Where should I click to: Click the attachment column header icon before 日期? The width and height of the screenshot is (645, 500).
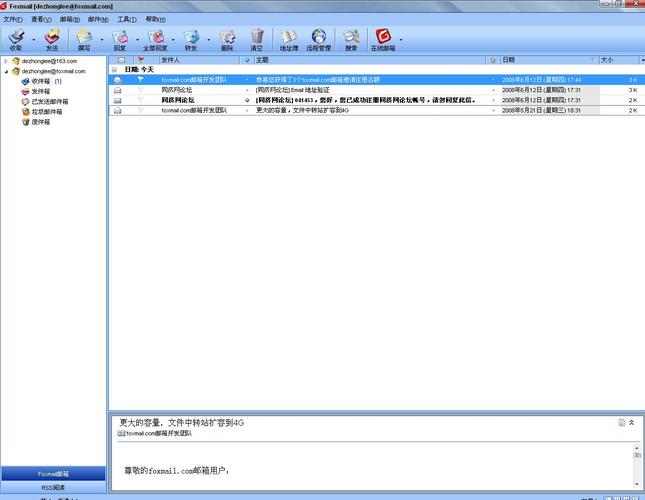(493, 60)
